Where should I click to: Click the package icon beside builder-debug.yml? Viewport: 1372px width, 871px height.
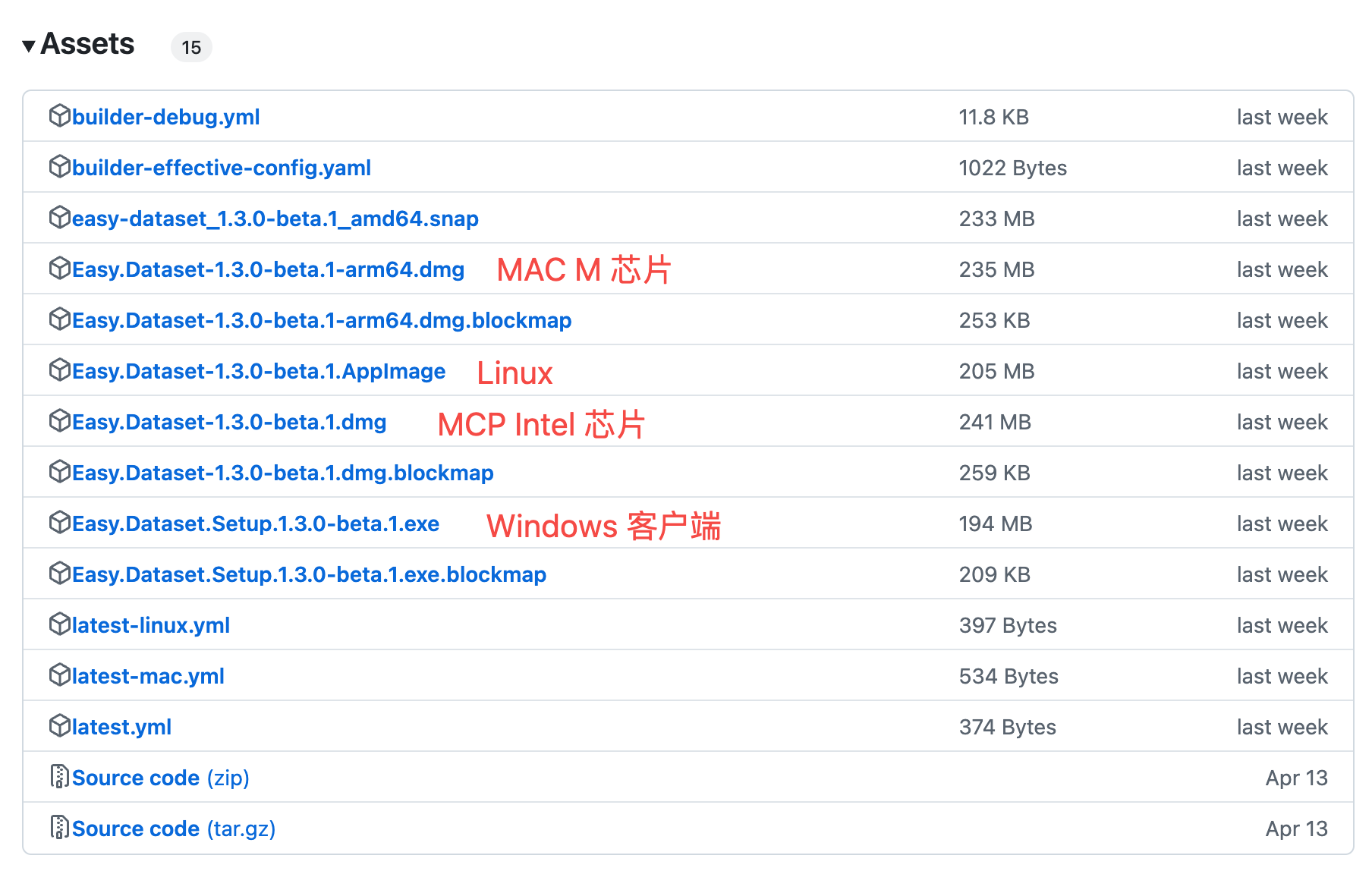coord(59,116)
